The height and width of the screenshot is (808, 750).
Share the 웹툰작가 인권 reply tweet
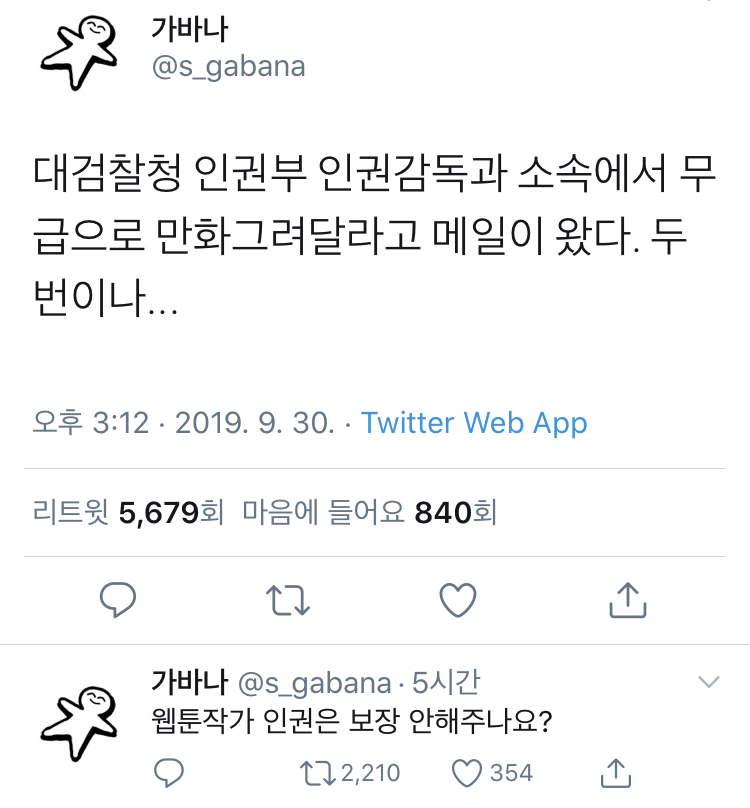pyautogui.click(x=617, y=772)
